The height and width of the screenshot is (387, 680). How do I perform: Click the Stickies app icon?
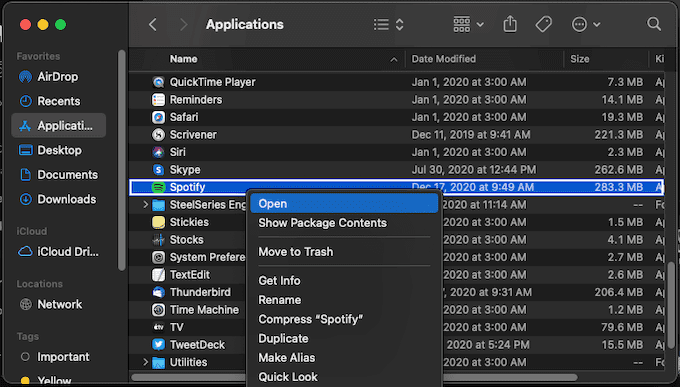(x=158, y=222)
